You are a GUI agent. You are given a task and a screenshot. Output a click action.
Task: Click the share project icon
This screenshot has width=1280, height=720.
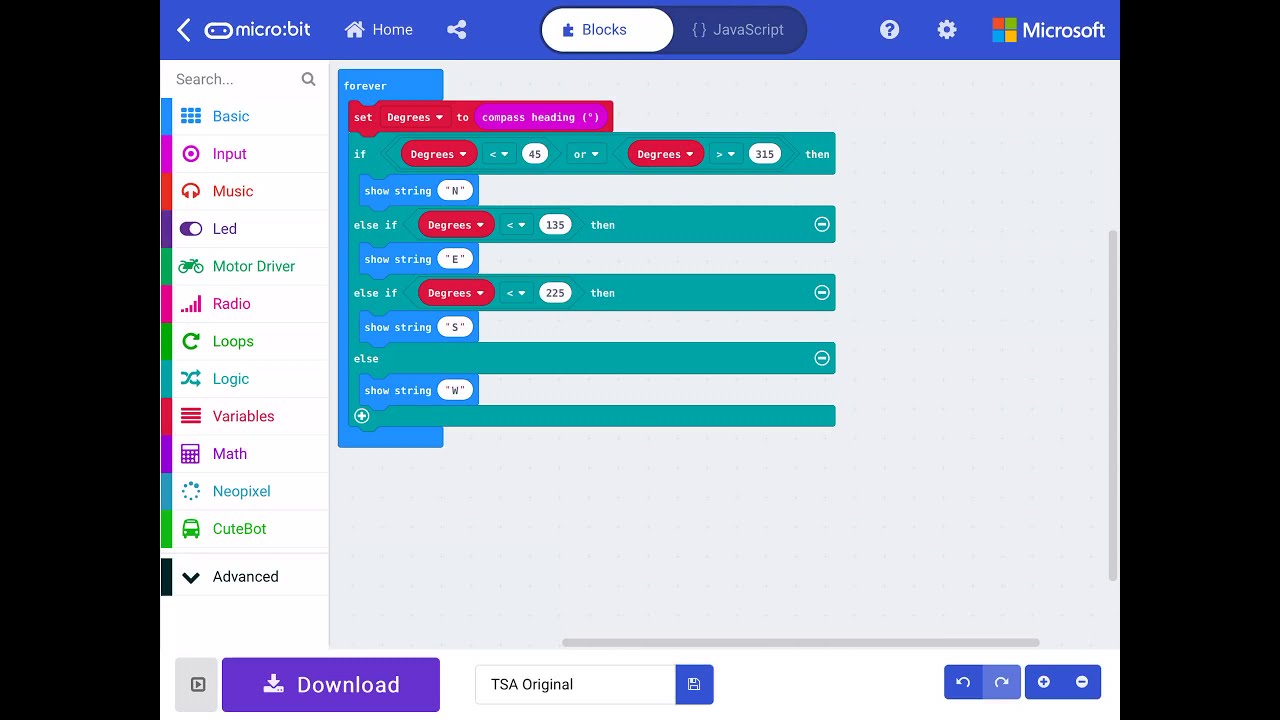click(457, 30)
